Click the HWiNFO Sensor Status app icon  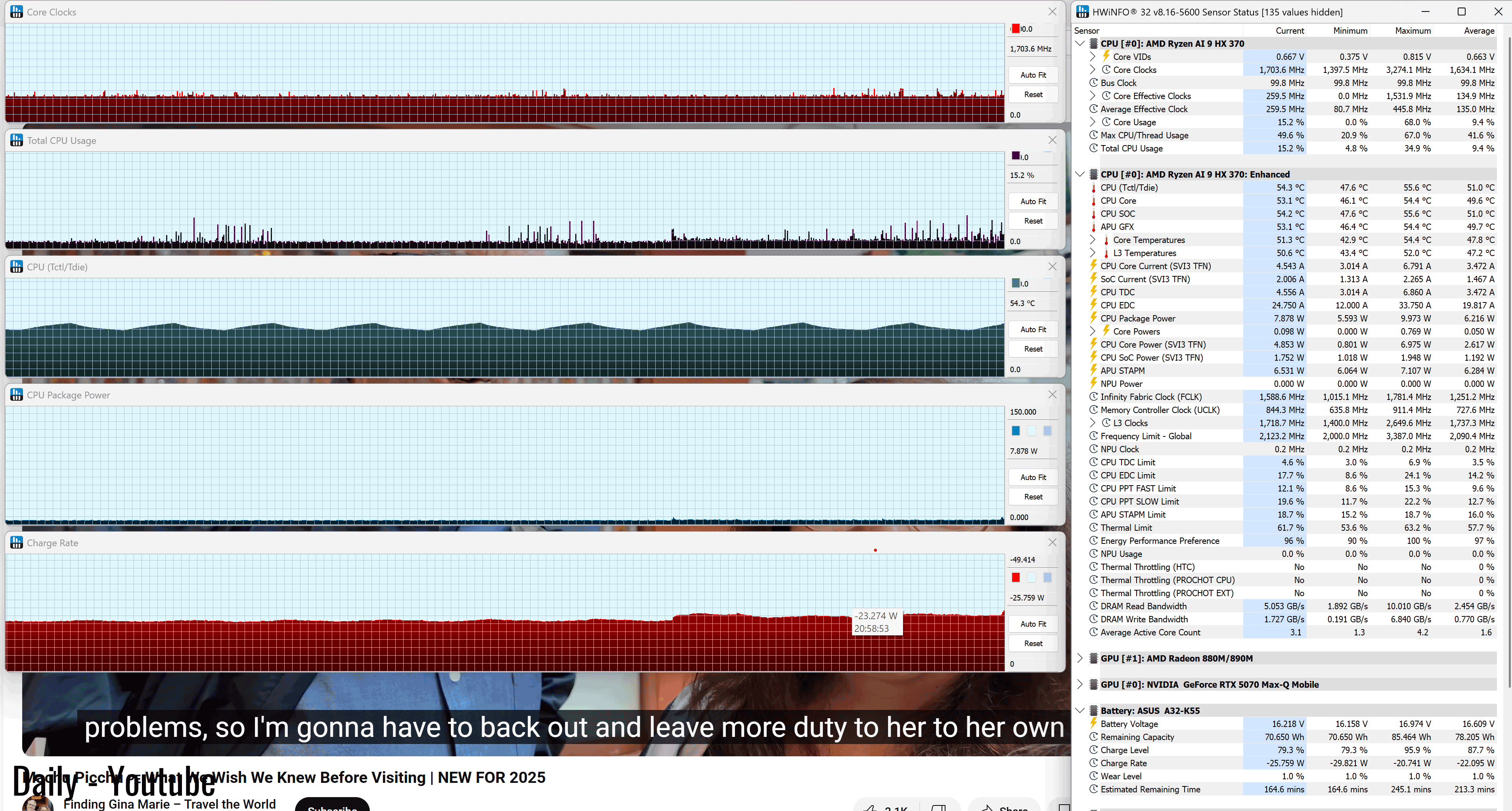coord(1083,12)
